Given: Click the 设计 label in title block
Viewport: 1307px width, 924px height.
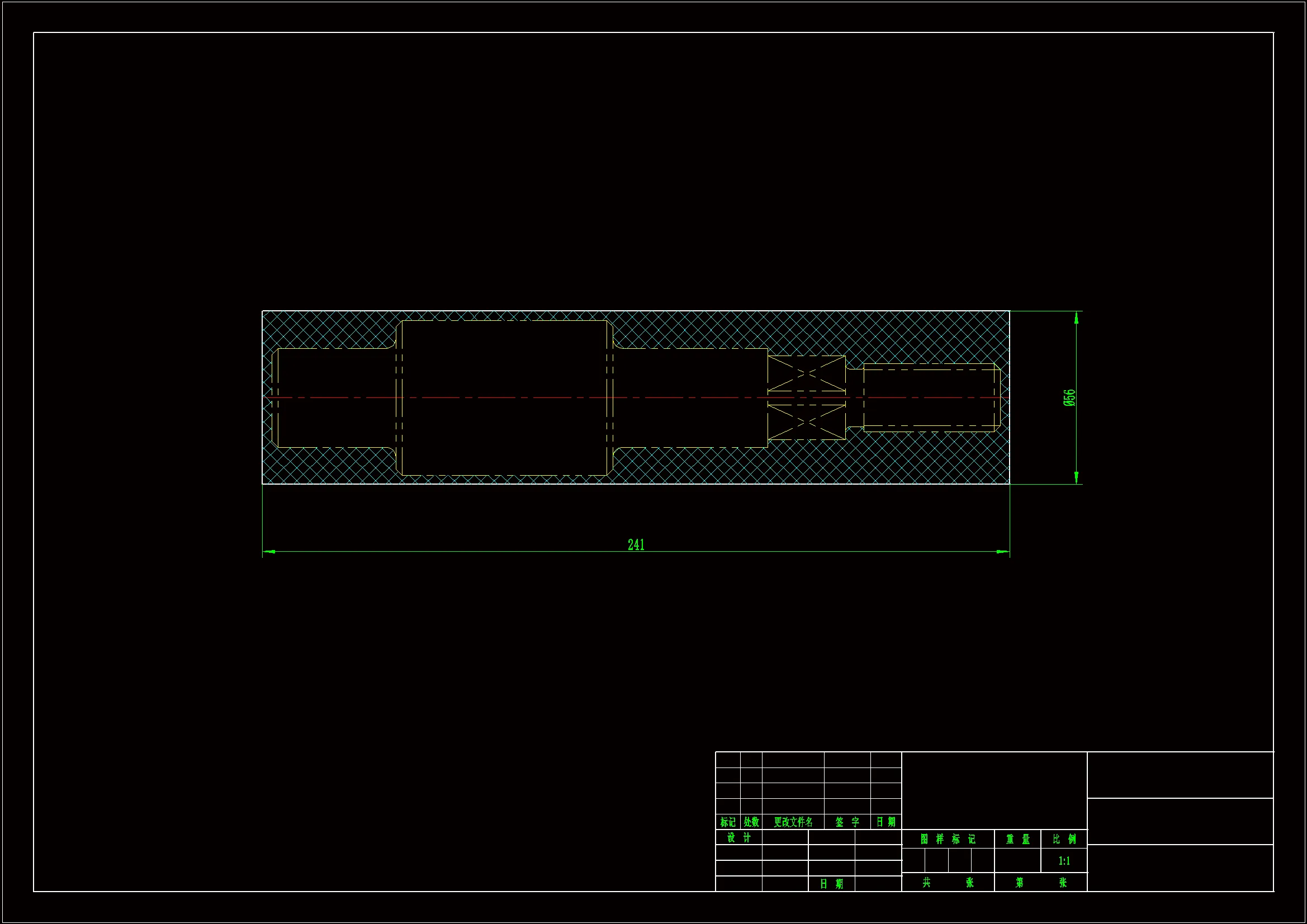Looking at the screenshot, I should 739,837.
